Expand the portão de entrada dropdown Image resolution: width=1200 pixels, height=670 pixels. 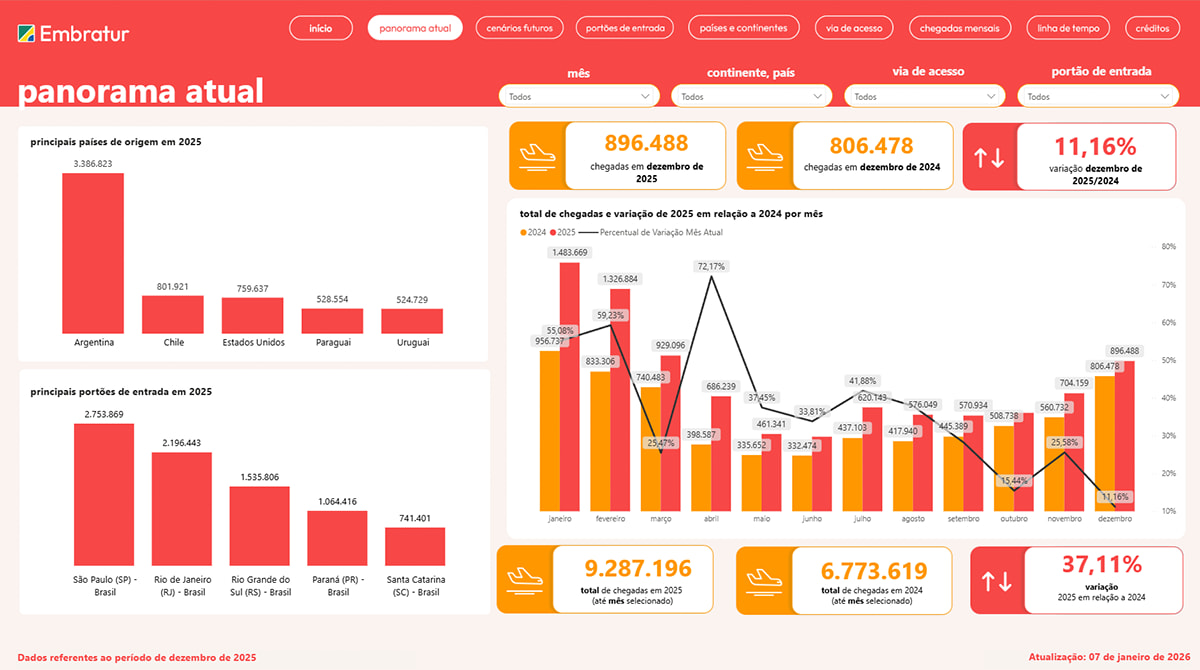[1098, 97]
